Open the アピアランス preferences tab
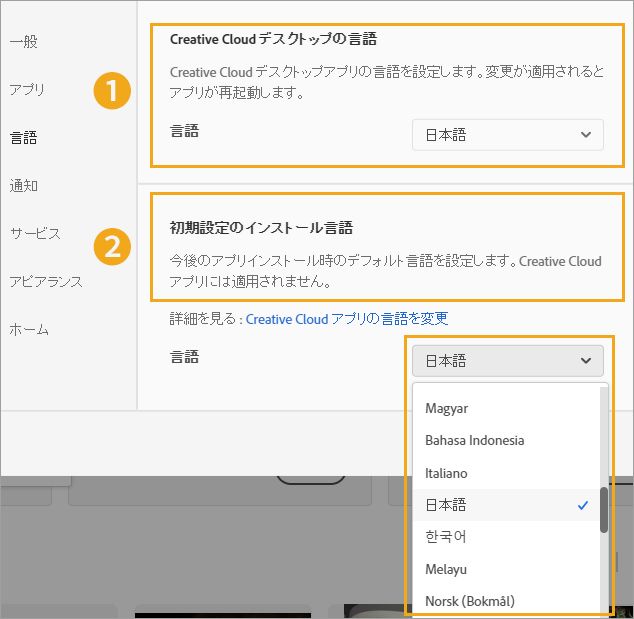634x619 pixels. [x=46, y=281]
